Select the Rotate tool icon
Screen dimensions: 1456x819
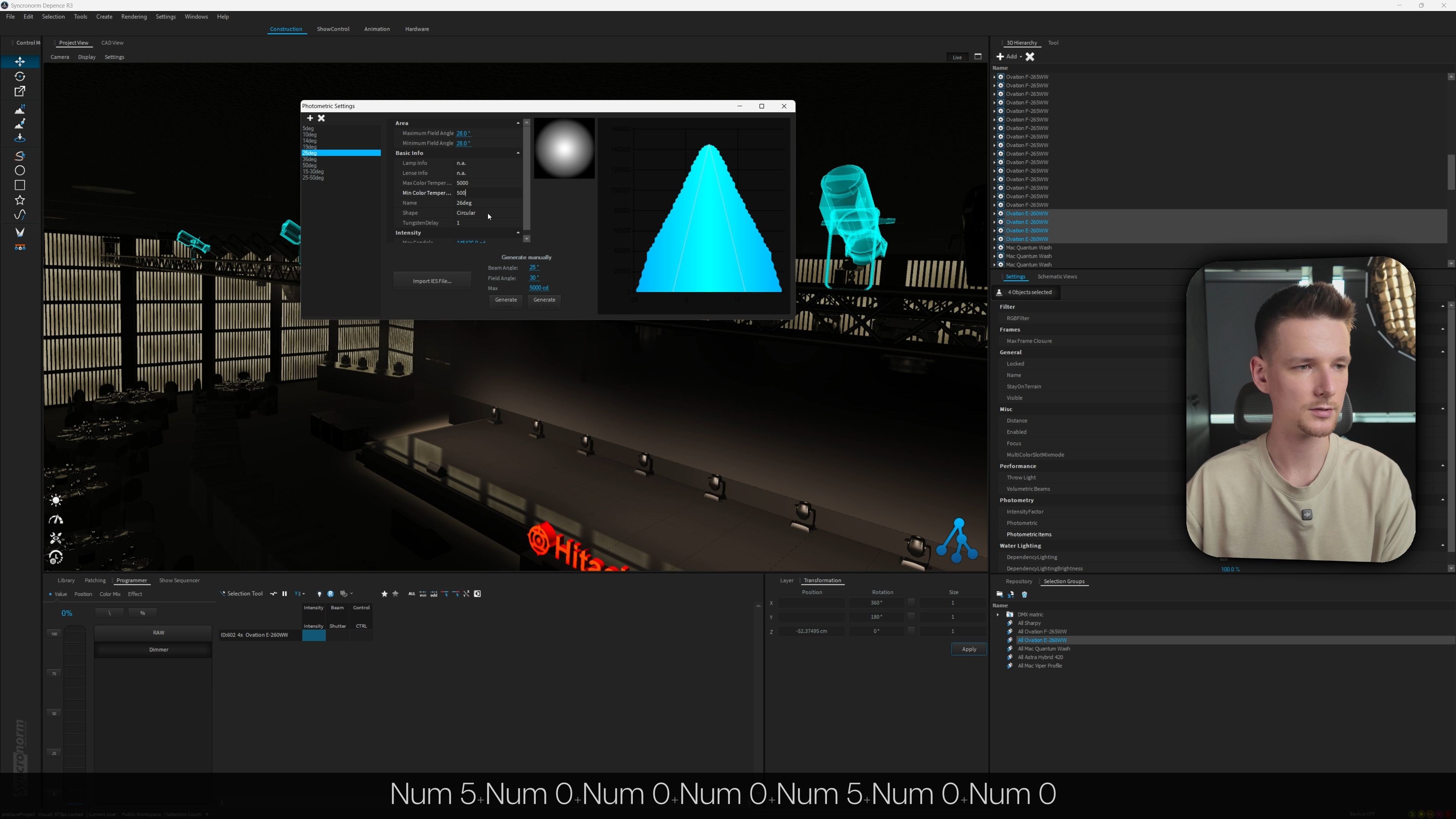click(x=20, y=76)
